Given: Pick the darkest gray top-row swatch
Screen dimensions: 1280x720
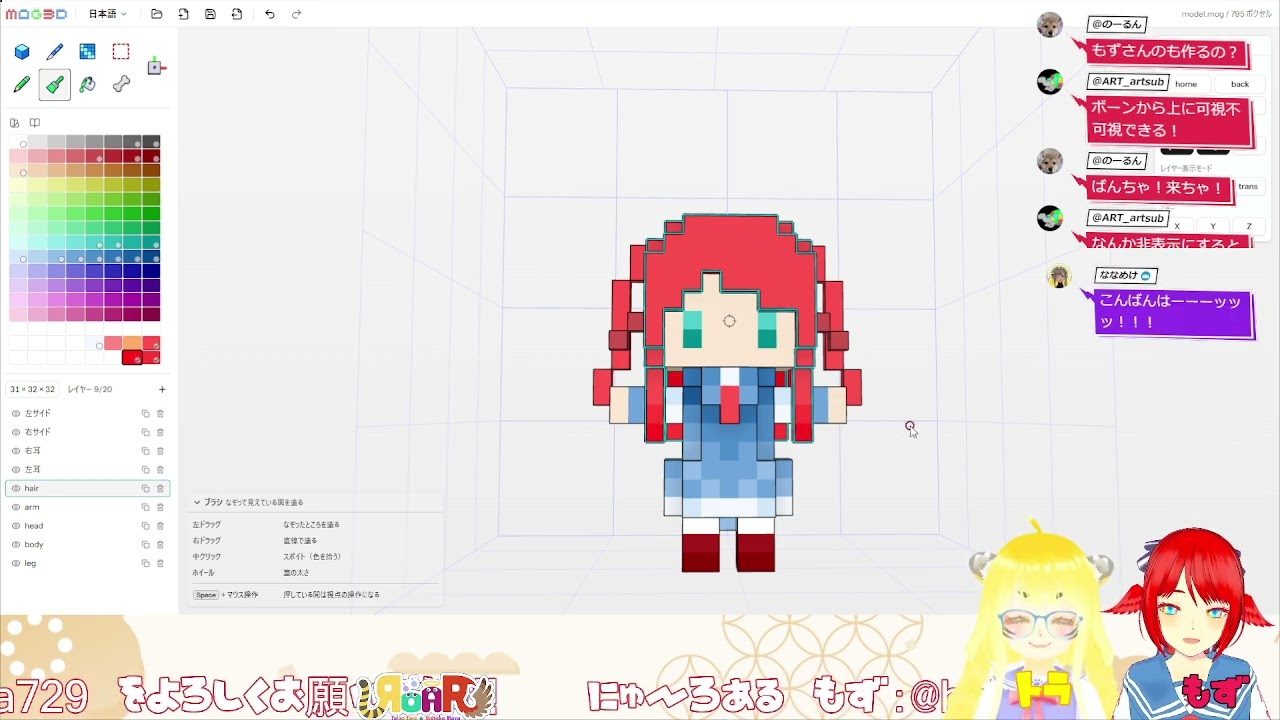Looking at the screenshot, I should click(x=151, y=142).
